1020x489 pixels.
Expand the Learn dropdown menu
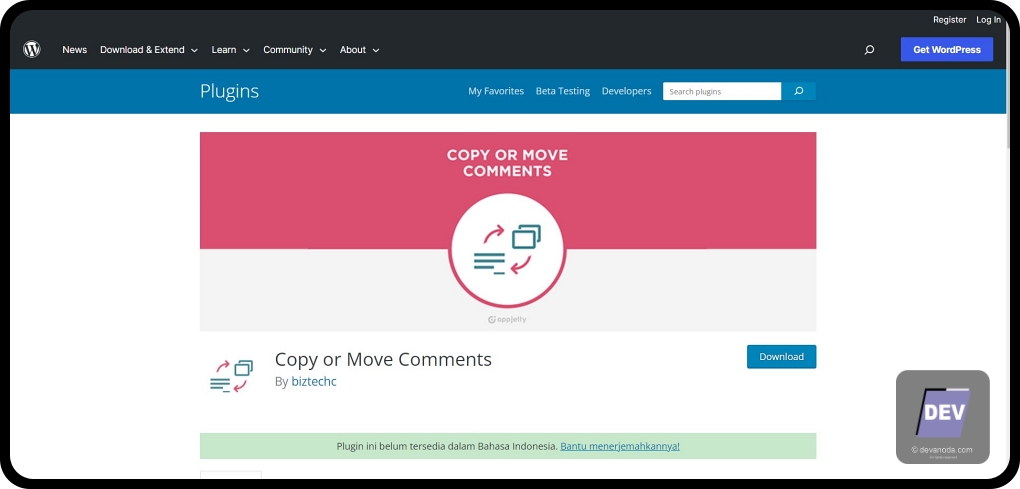tap(230, 49)
